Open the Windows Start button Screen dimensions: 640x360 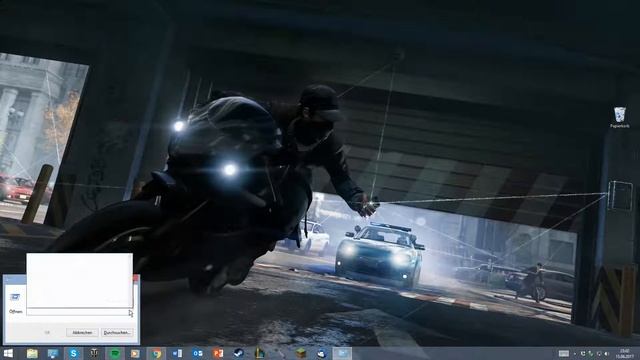pyautogui.click(x=8, y=353)
